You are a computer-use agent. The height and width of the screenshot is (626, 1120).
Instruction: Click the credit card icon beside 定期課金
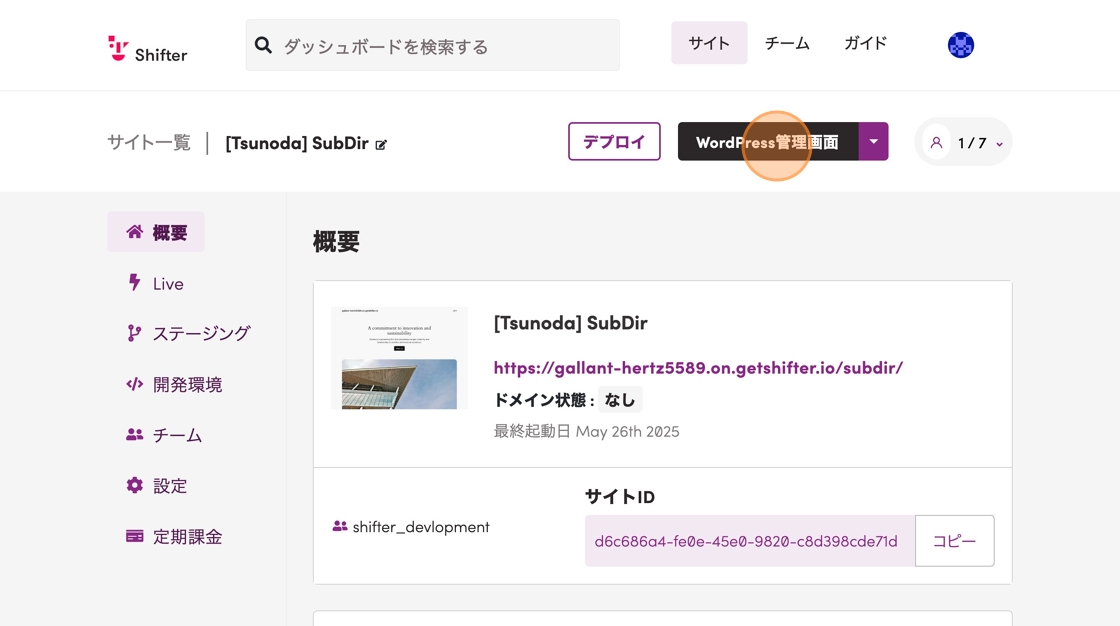(x=134, y=536)
